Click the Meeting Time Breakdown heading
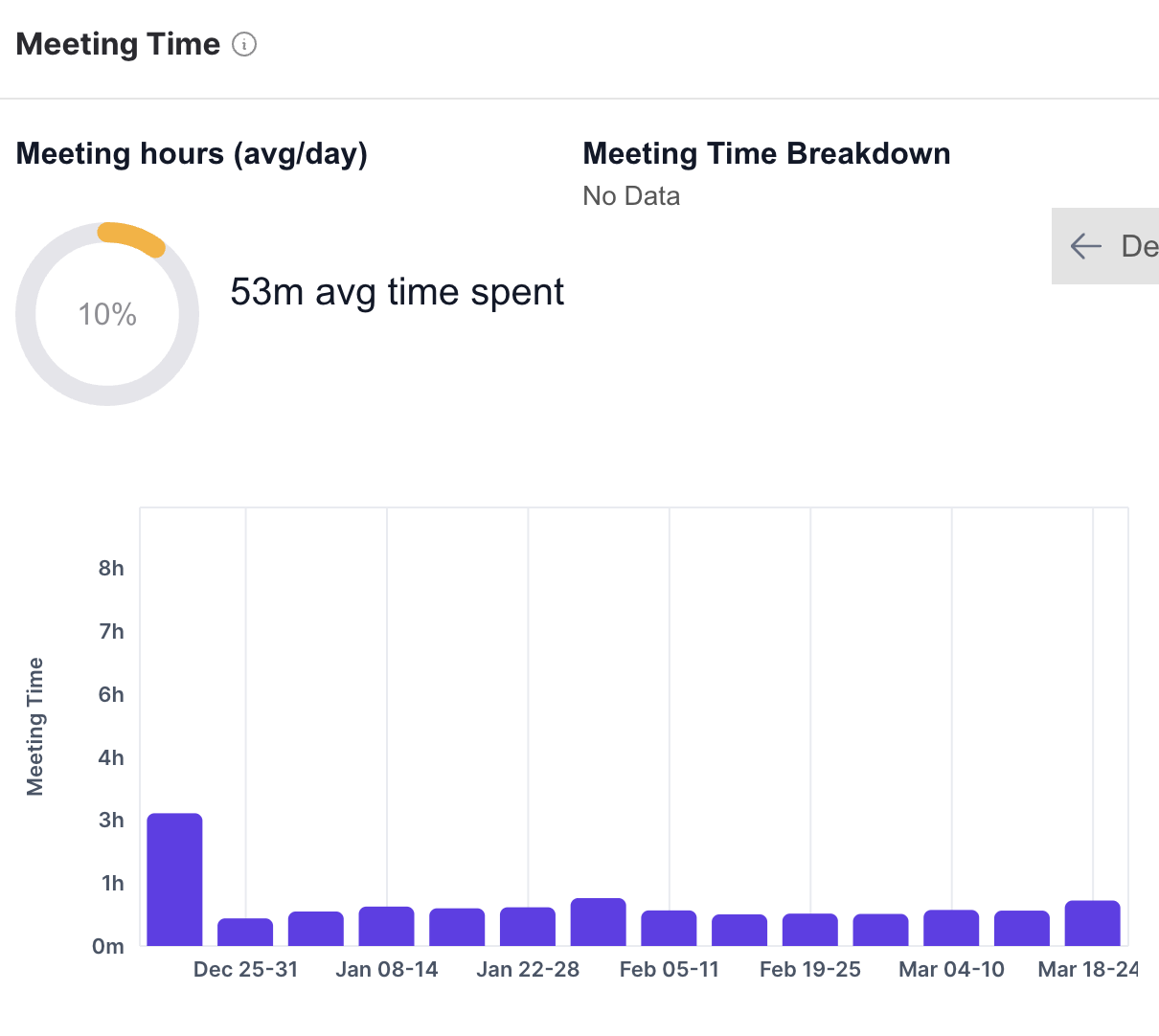 point(766,154)
